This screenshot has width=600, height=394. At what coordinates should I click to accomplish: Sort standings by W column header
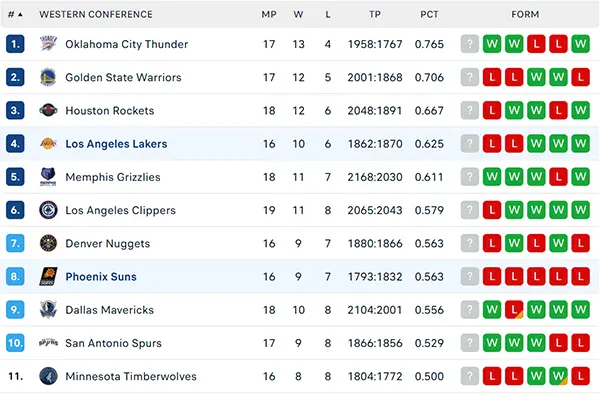[298, 15]
